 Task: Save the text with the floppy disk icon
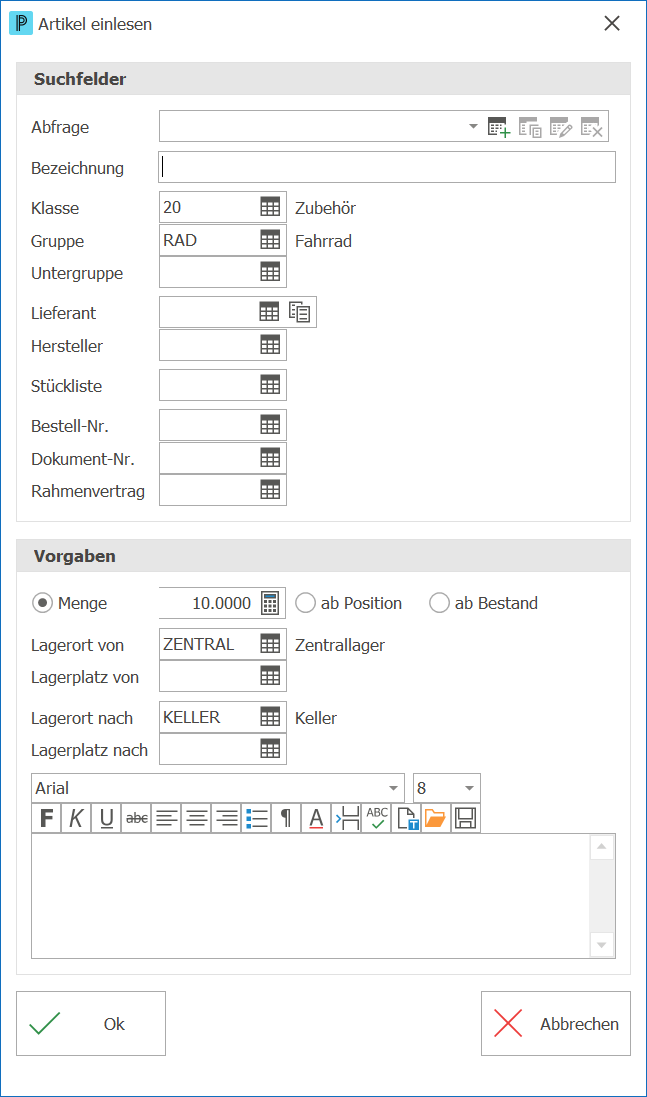click(465, 818)
